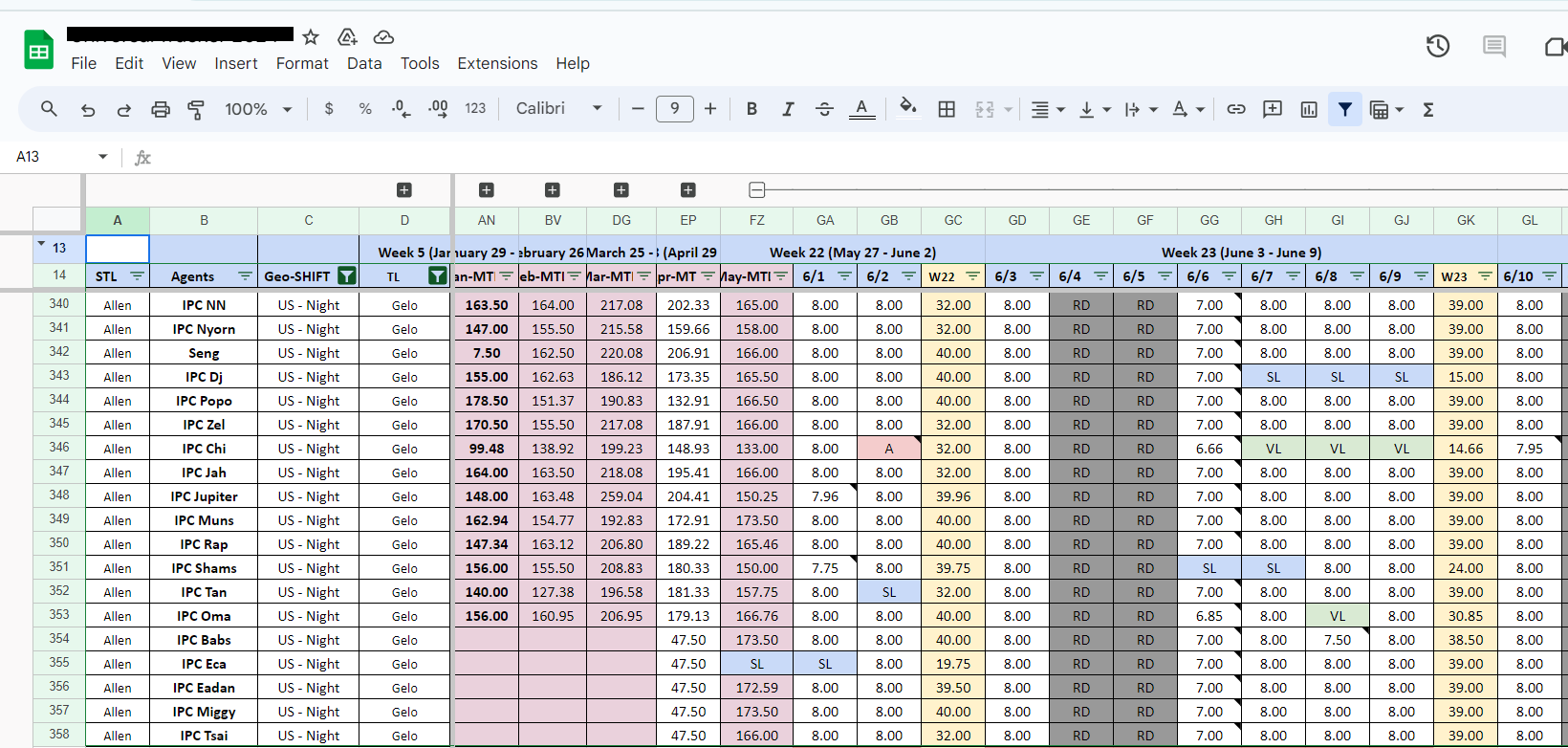Increase decimal places
Screen dimensions: 1568x748
click(x=438, y=109)
